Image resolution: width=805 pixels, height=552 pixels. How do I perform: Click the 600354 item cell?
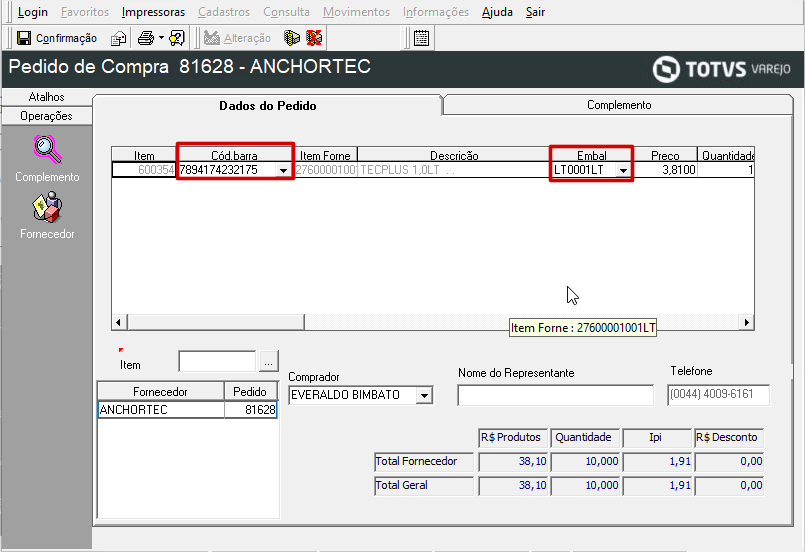(145, 170)
